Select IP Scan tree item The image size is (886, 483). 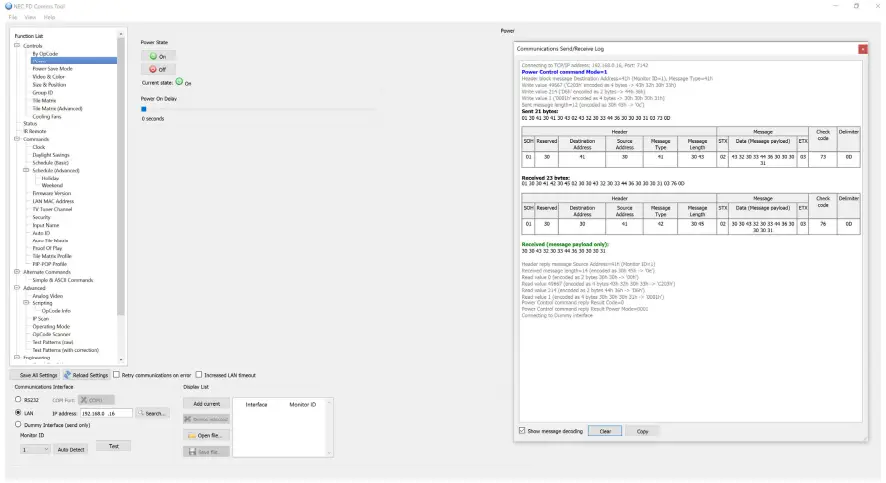(x=40, y=319)
